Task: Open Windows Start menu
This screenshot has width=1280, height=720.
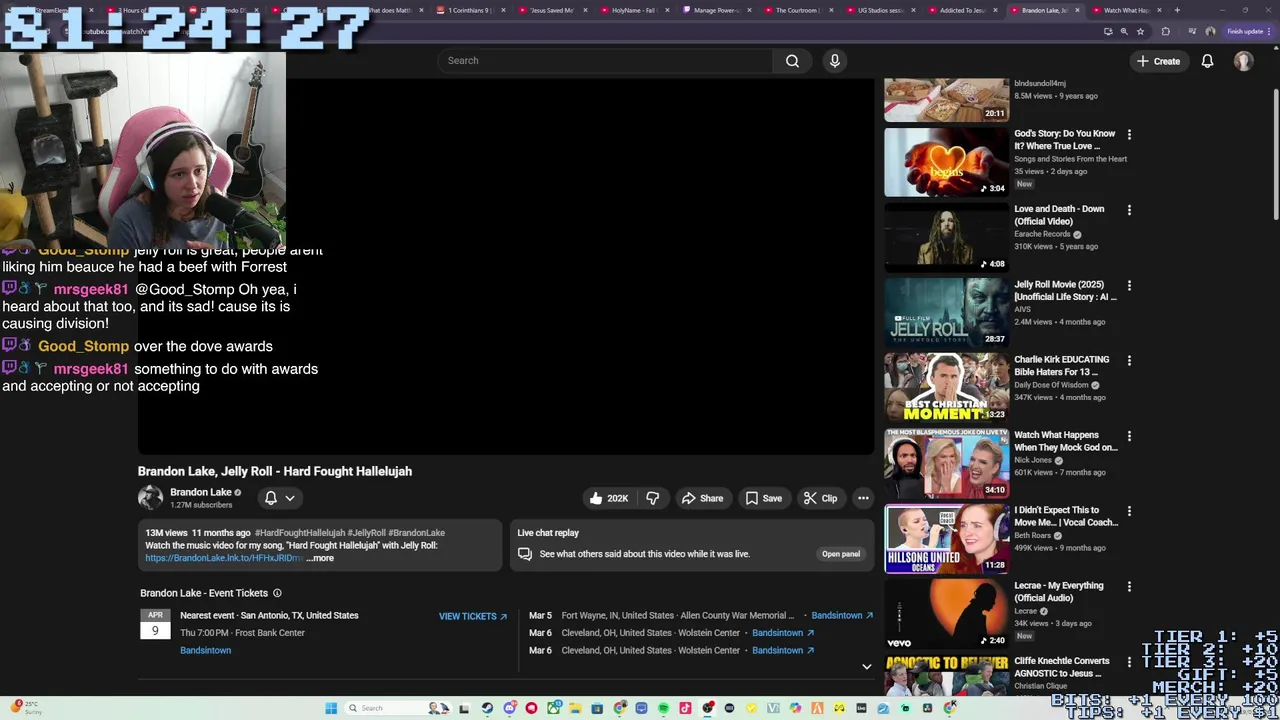Action: pos(330,708)
